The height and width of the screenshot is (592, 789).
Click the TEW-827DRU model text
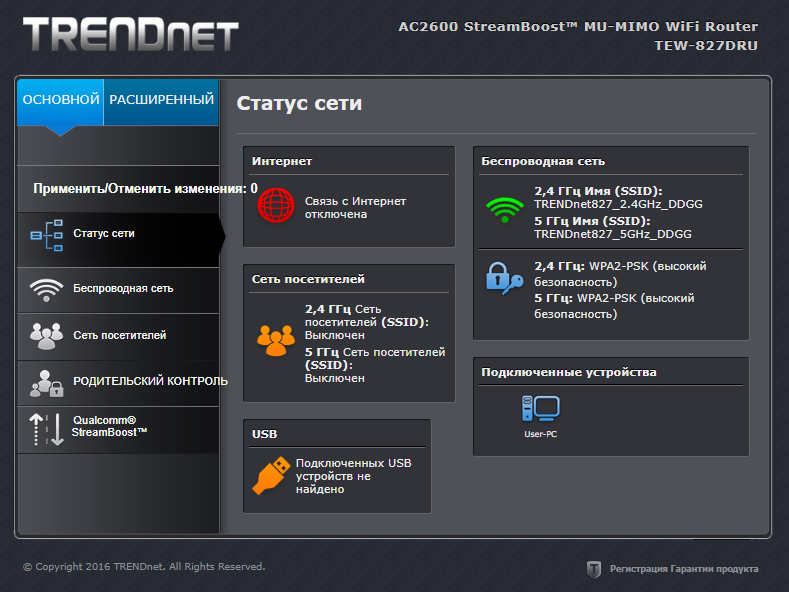pos(706,45)
